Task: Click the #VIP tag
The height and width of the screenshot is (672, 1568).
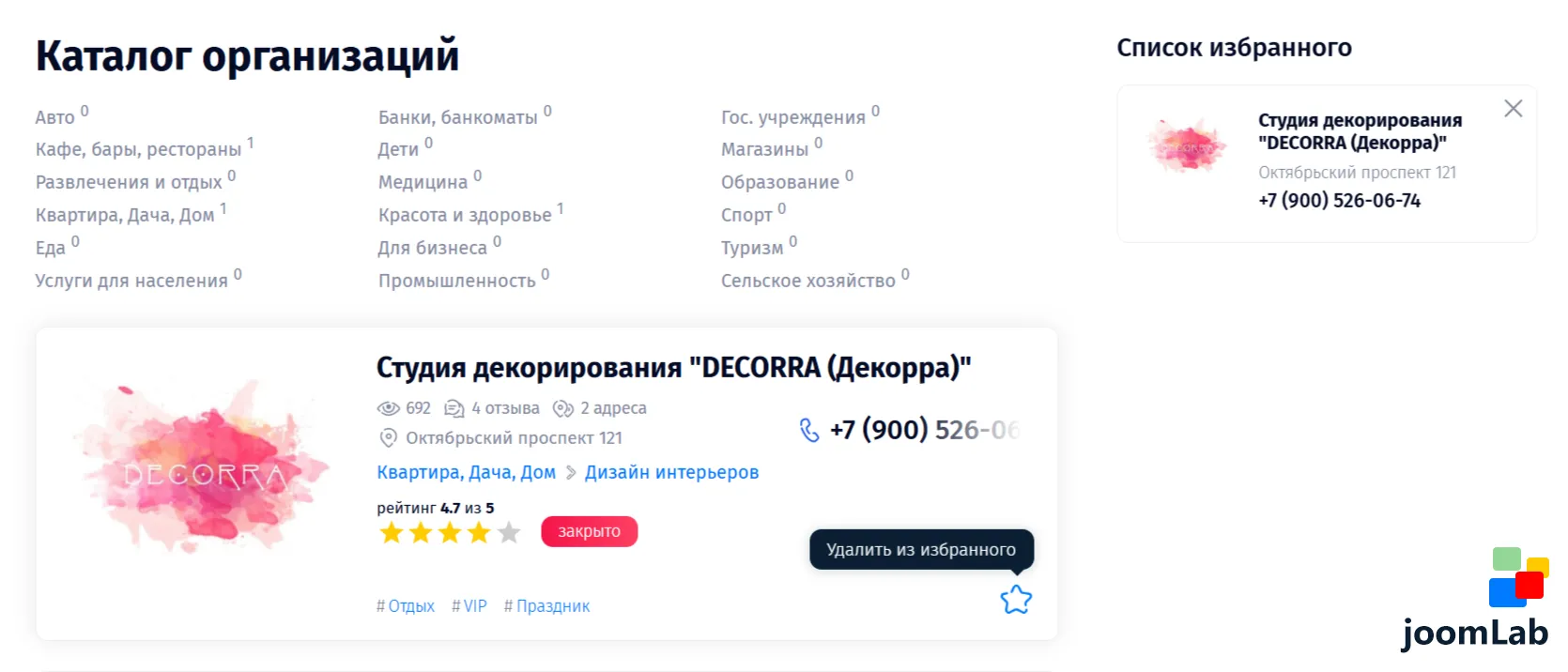Action: pos(469,606)
